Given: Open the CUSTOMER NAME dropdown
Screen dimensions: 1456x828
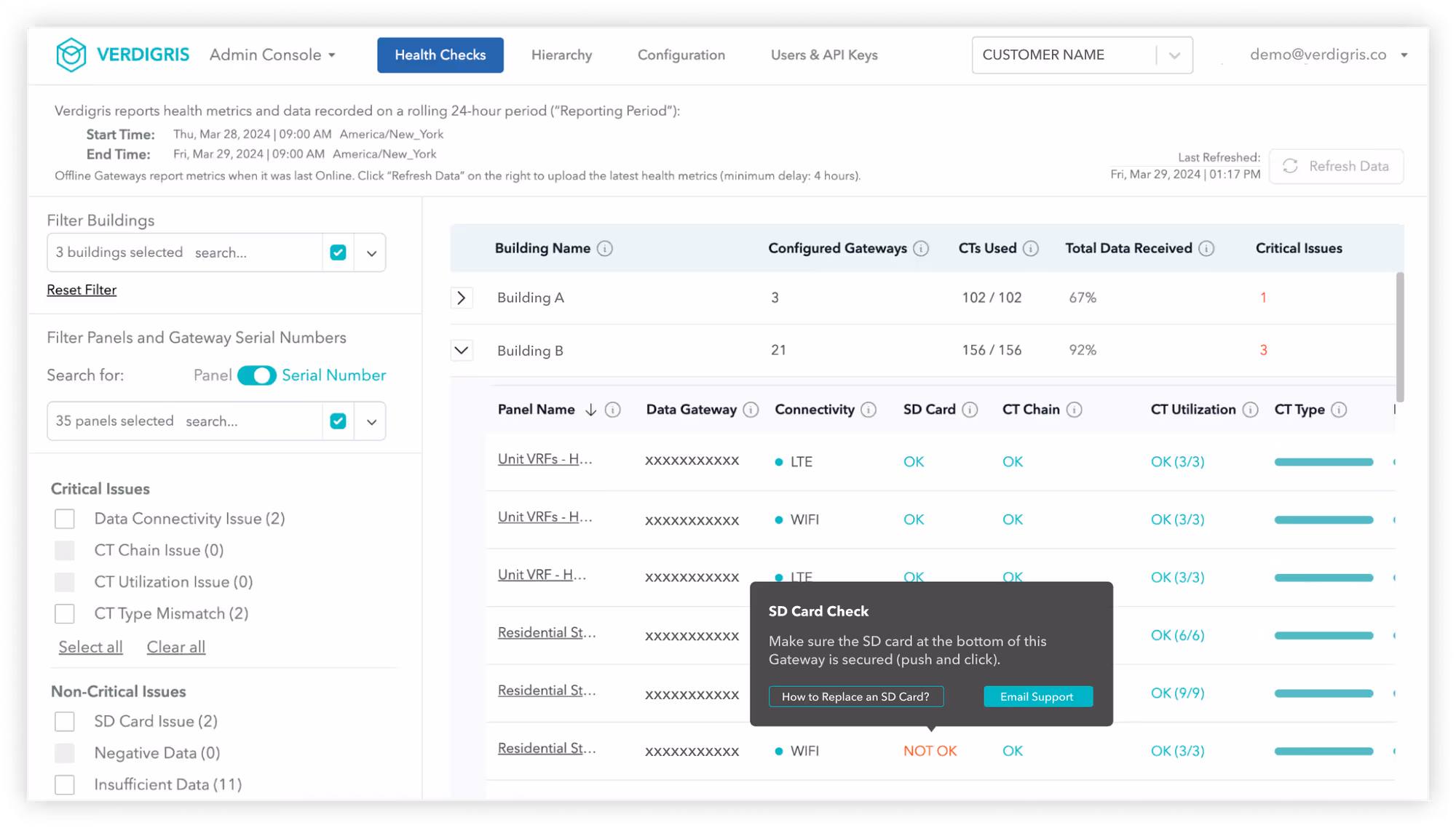Looking at the screenshot, I should pyautogui.click(x=1174, y=55).
